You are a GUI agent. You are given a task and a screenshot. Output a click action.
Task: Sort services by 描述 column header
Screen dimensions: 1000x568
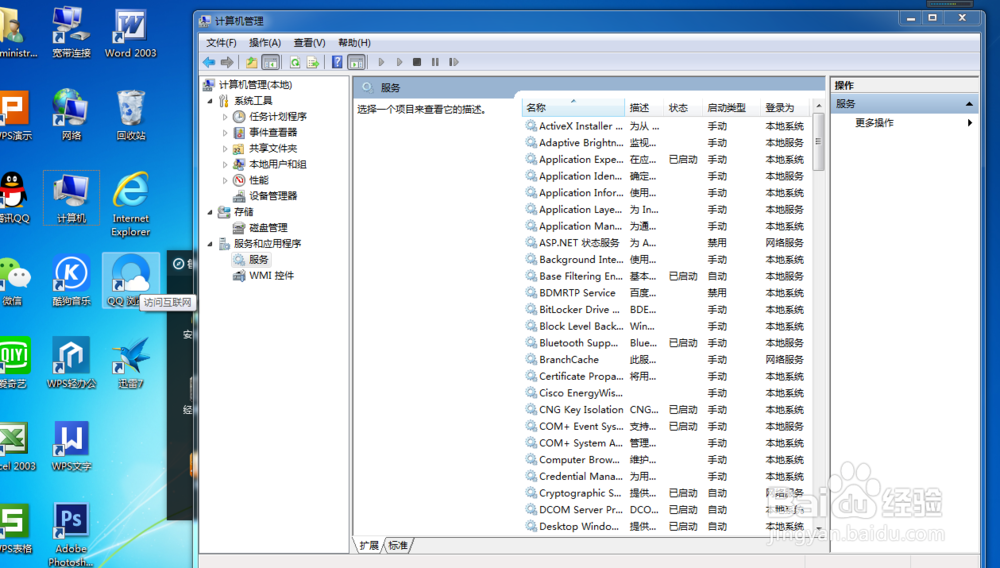[643, 108]
